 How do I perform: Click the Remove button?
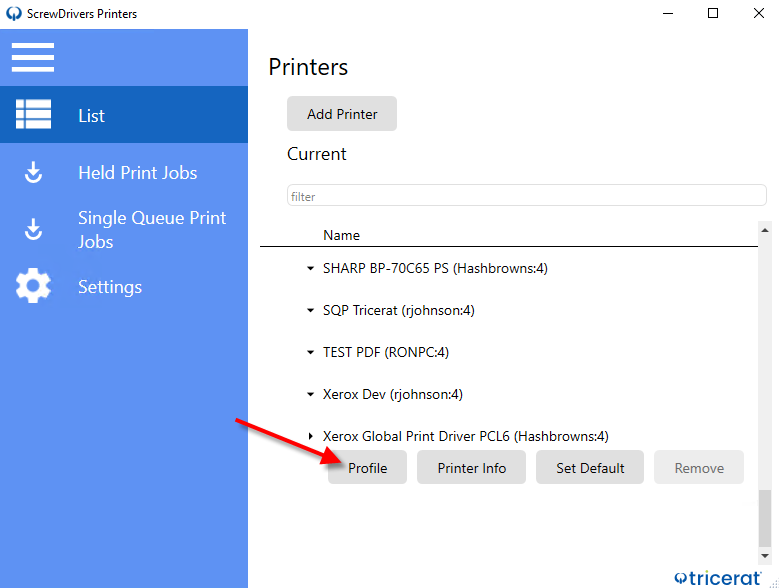(x=699, y=467)
